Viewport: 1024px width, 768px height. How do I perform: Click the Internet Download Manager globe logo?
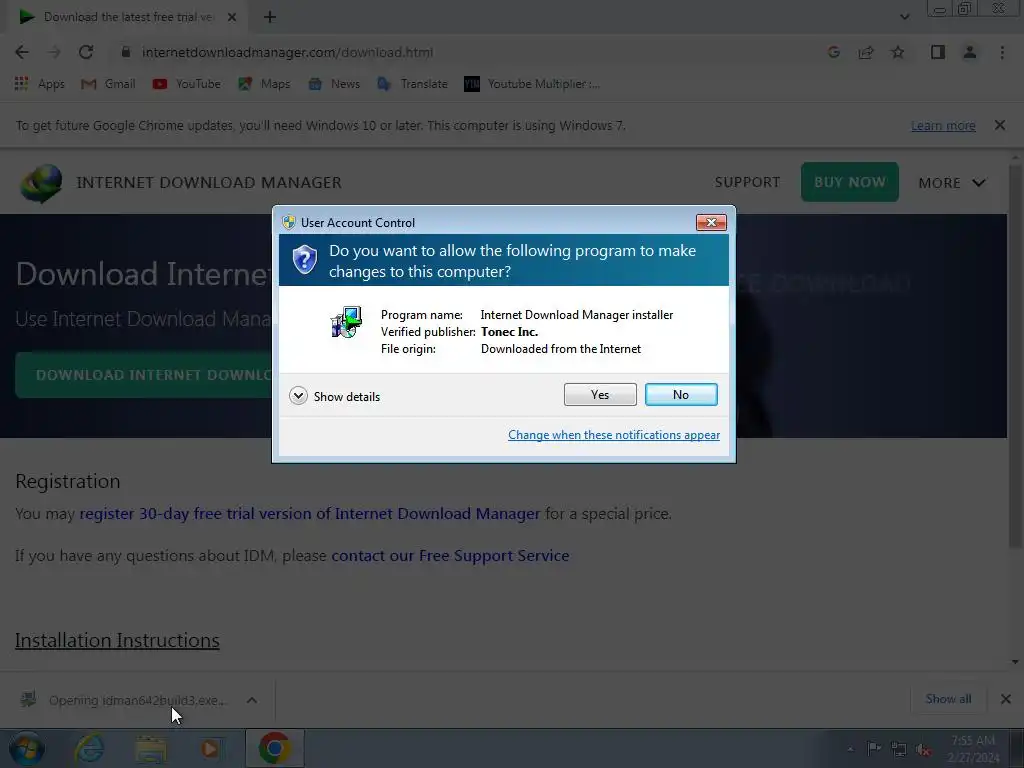click(41, 183)
